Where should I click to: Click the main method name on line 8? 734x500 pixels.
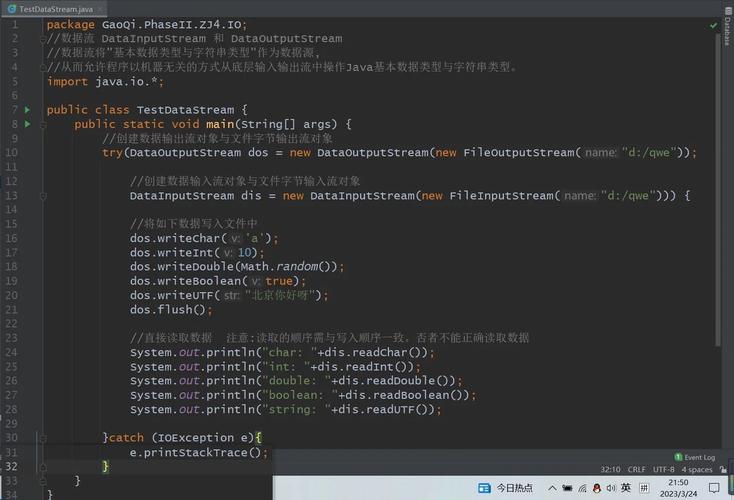220,124
